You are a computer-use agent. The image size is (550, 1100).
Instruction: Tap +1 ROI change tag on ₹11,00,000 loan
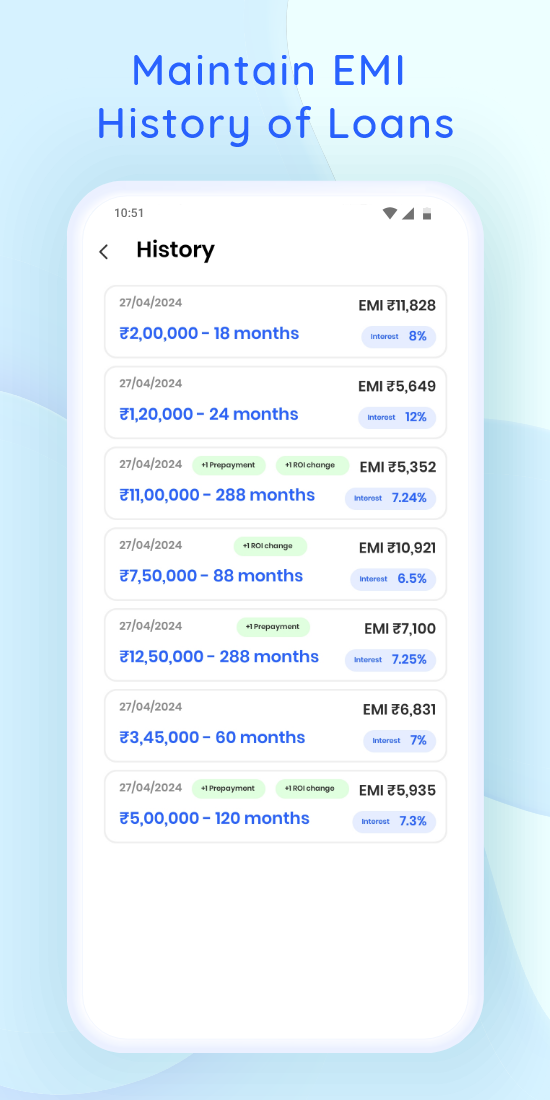click(312, 465)
